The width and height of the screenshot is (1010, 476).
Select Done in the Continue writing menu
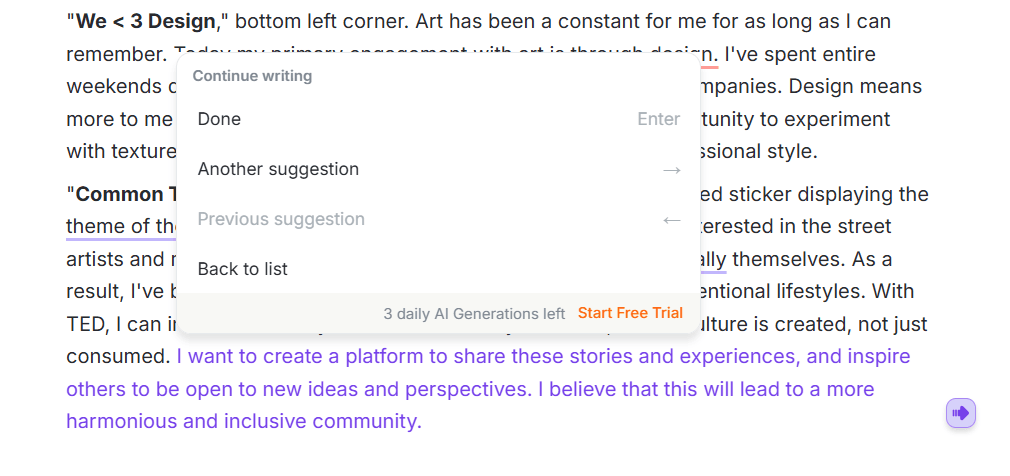tap(219, 119)
